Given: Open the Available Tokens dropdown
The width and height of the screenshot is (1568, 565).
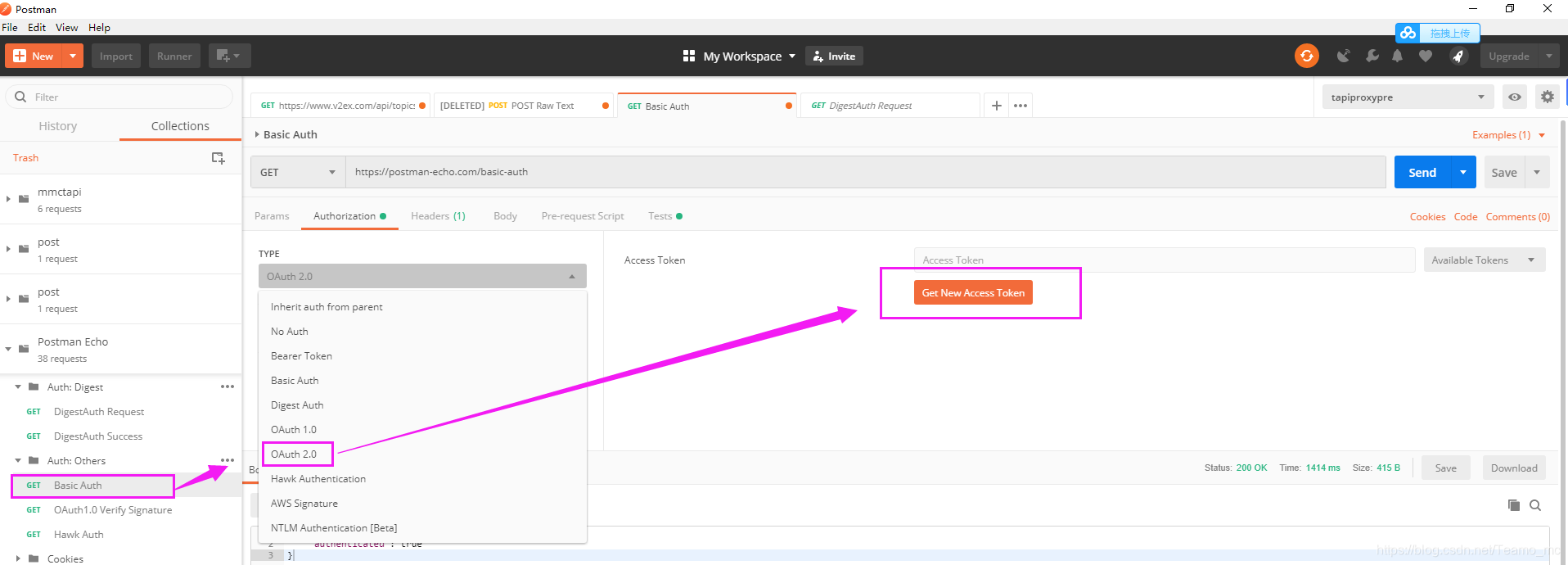Looking at the screenshot, I should pos(1485,260).
